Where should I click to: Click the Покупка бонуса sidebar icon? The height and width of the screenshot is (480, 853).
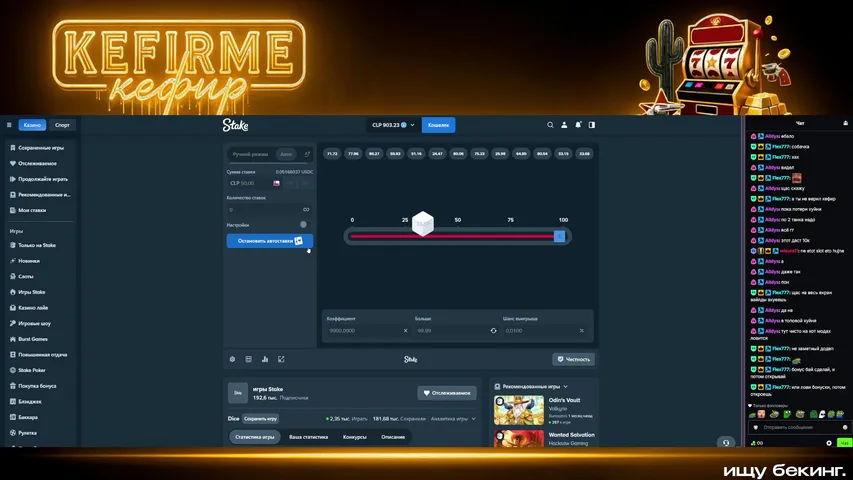click(x=13, y=386)
